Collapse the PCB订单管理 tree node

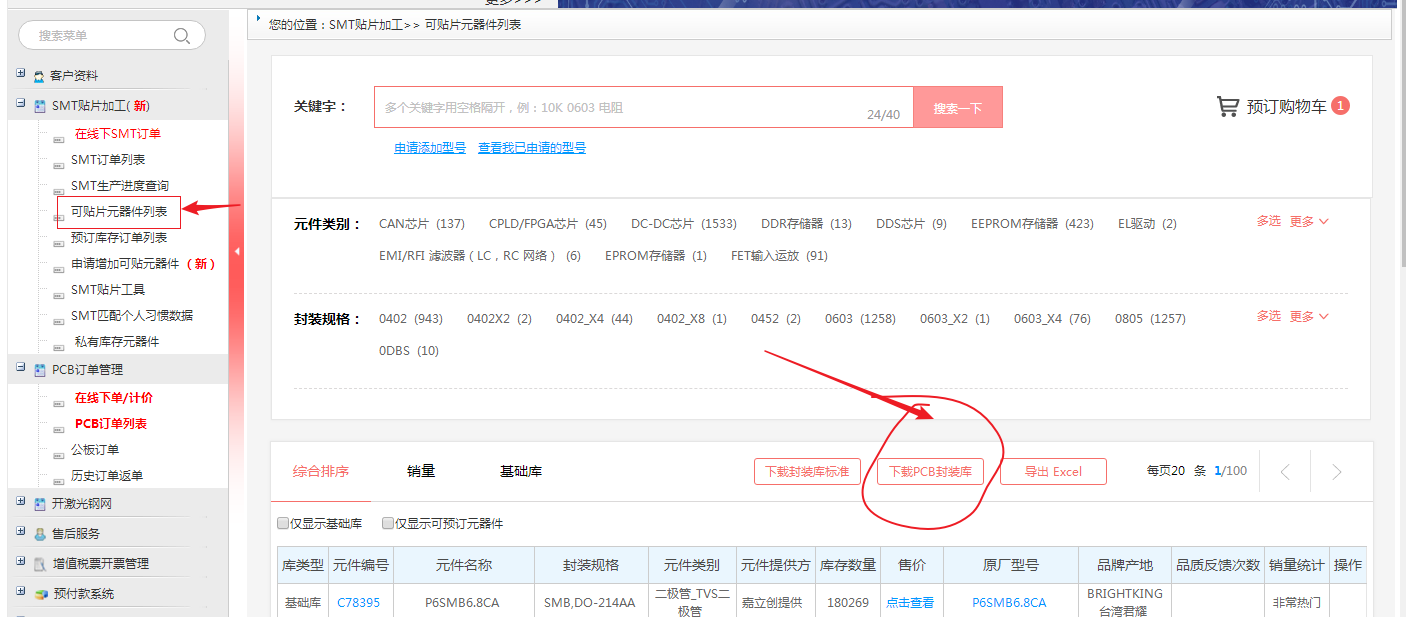click(x=21, y=368)
